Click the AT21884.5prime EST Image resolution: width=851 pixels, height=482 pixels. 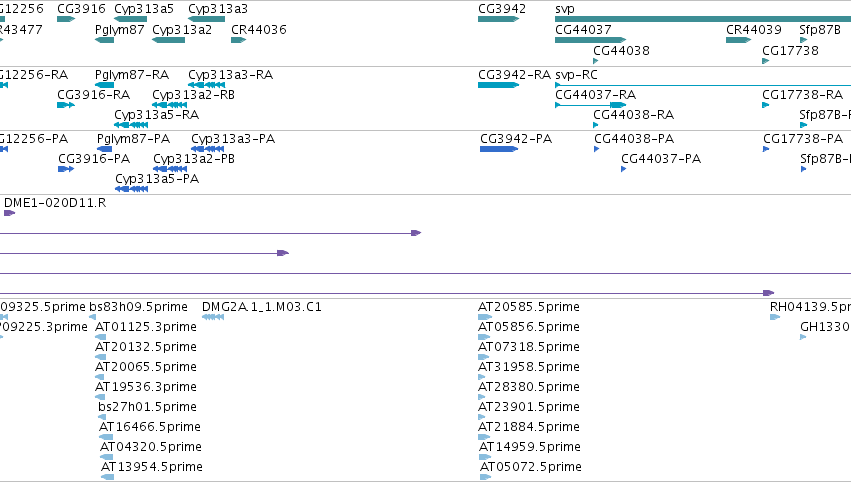click(484, 437)
